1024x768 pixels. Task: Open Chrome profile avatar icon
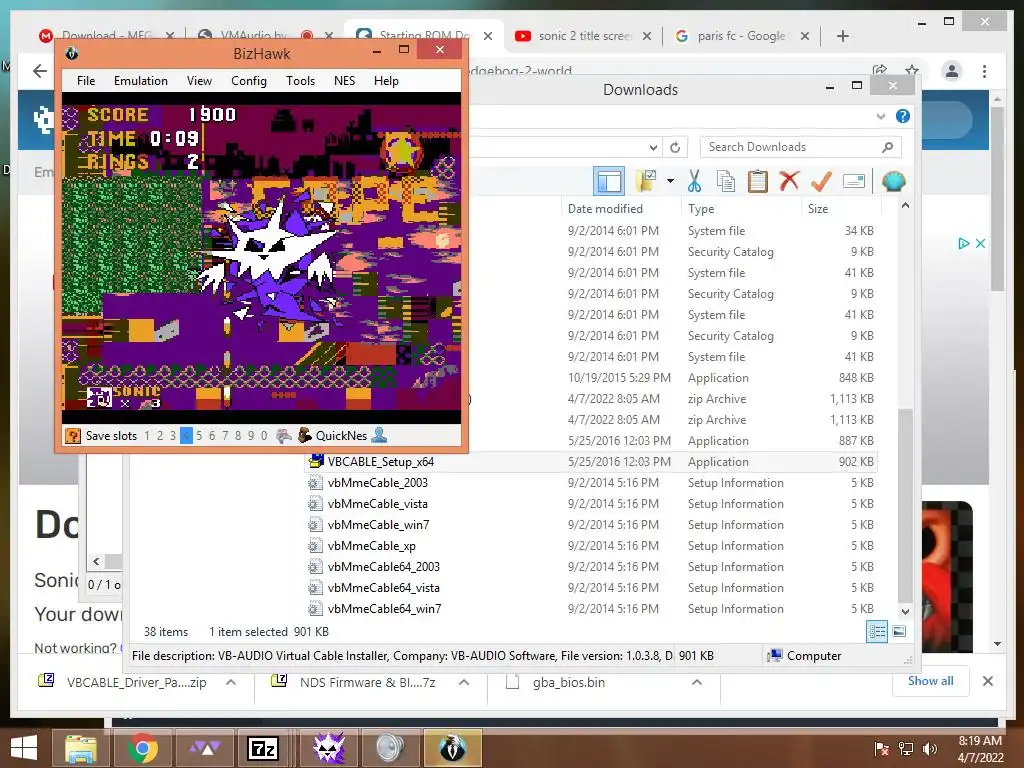[952, 71]
